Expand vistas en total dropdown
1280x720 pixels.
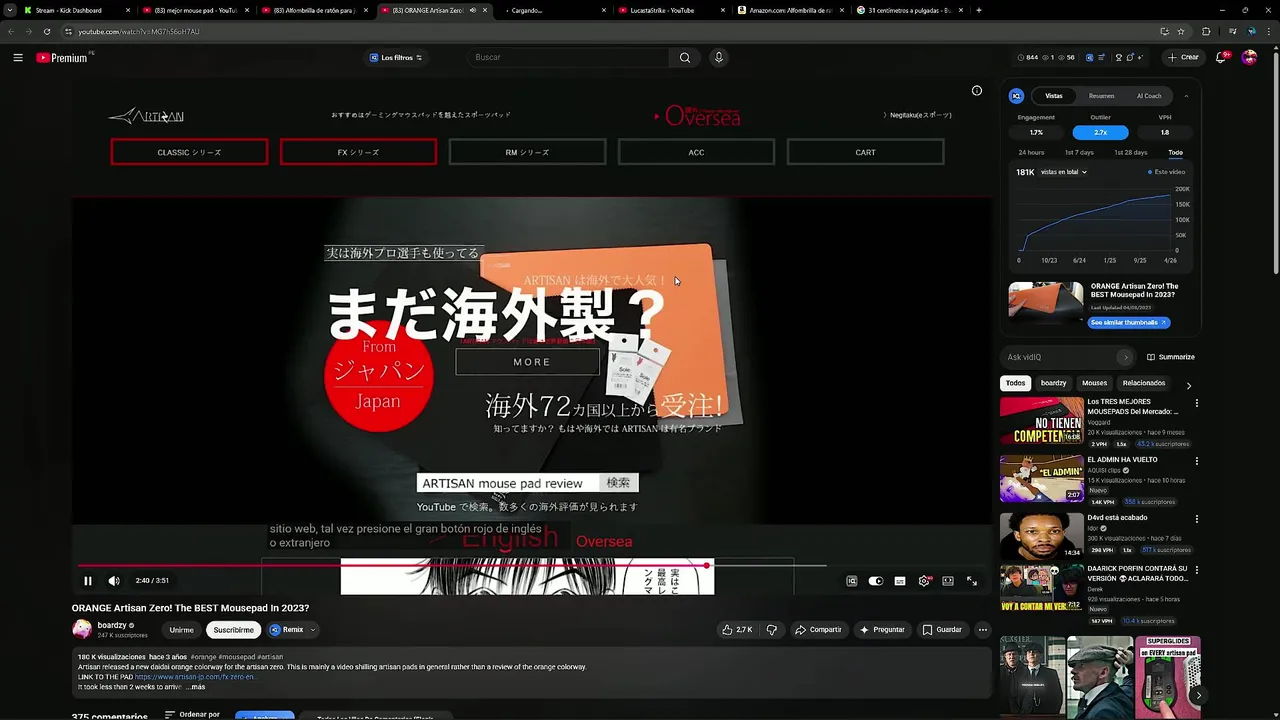click(1063, 172)
